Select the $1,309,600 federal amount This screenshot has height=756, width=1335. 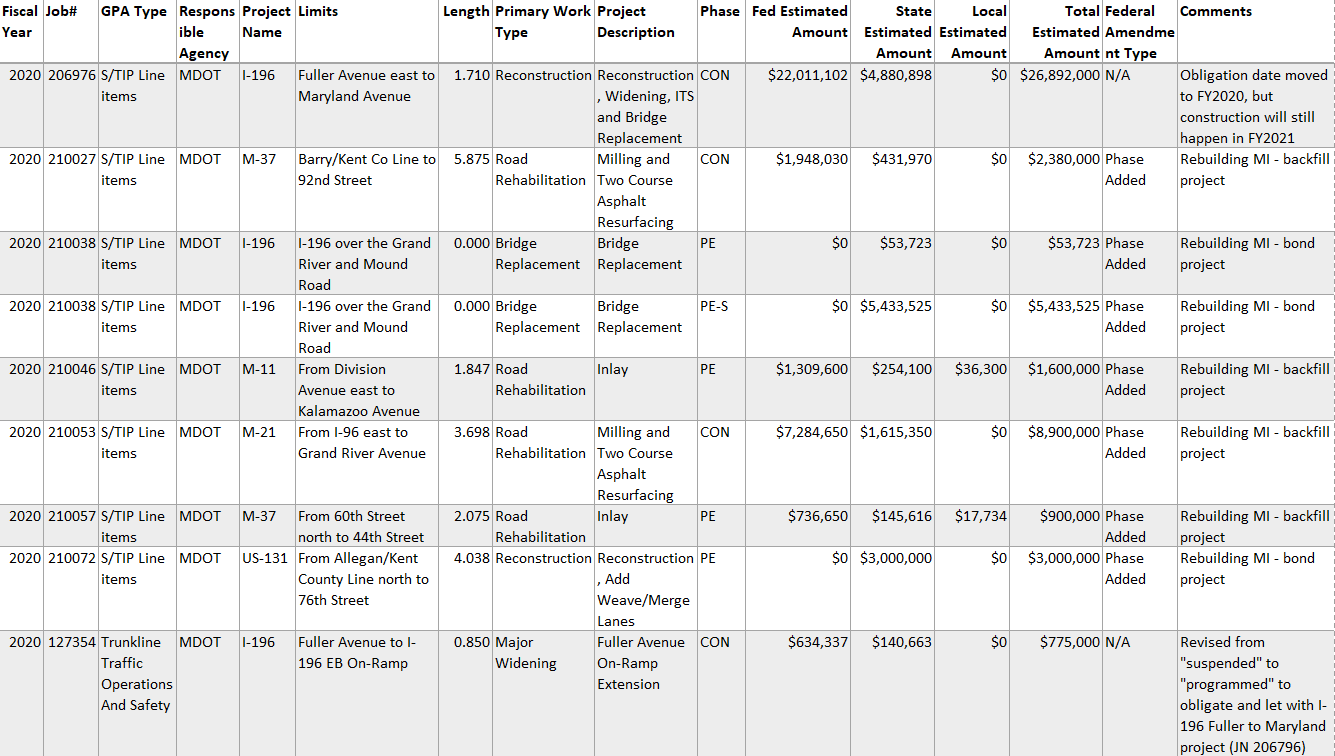811,369
